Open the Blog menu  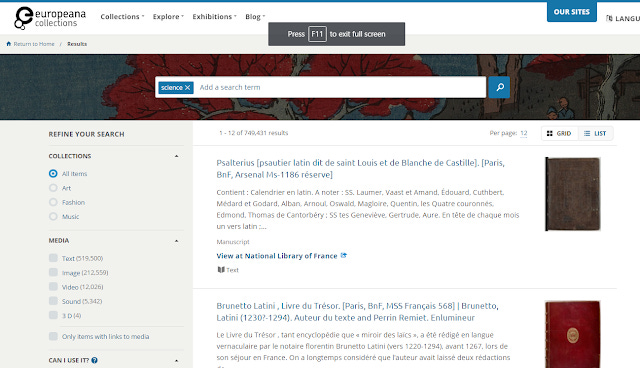coord(255,17)
